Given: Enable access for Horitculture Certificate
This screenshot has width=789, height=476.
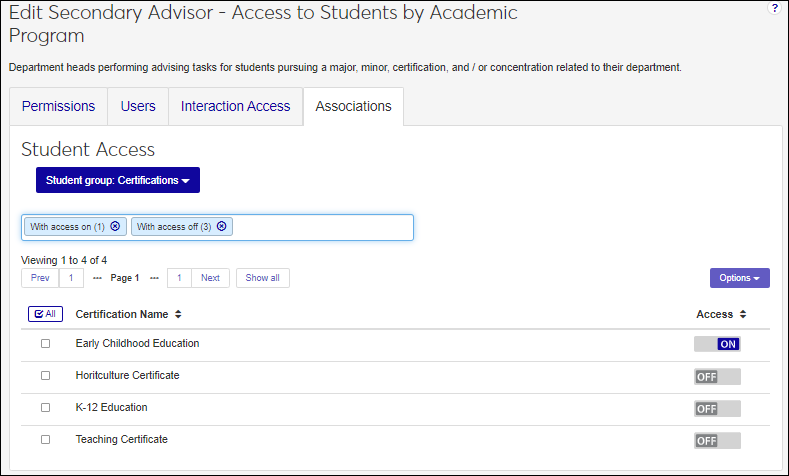Looking at the screenshot, I should pos(717,376).
